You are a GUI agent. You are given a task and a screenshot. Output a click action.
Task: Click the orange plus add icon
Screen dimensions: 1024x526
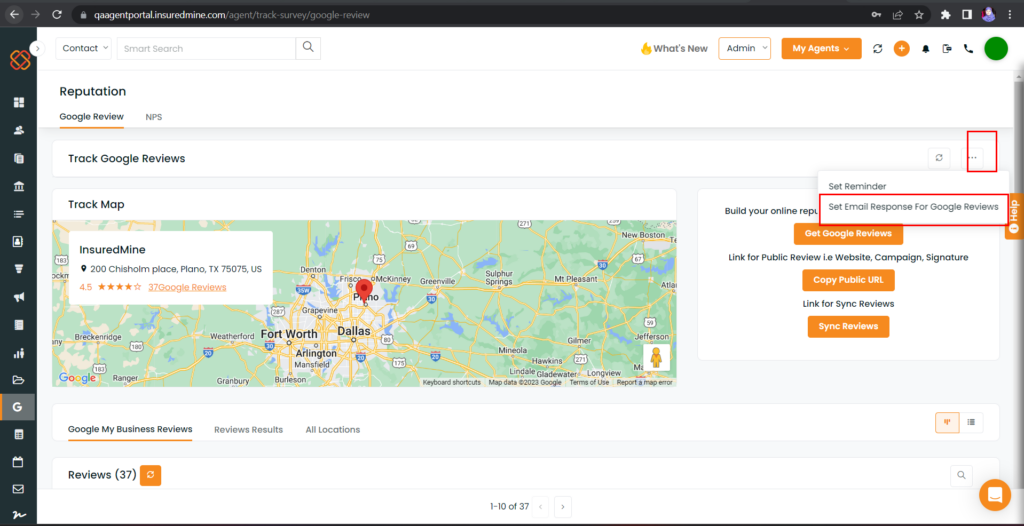click(x=901, y=48)
